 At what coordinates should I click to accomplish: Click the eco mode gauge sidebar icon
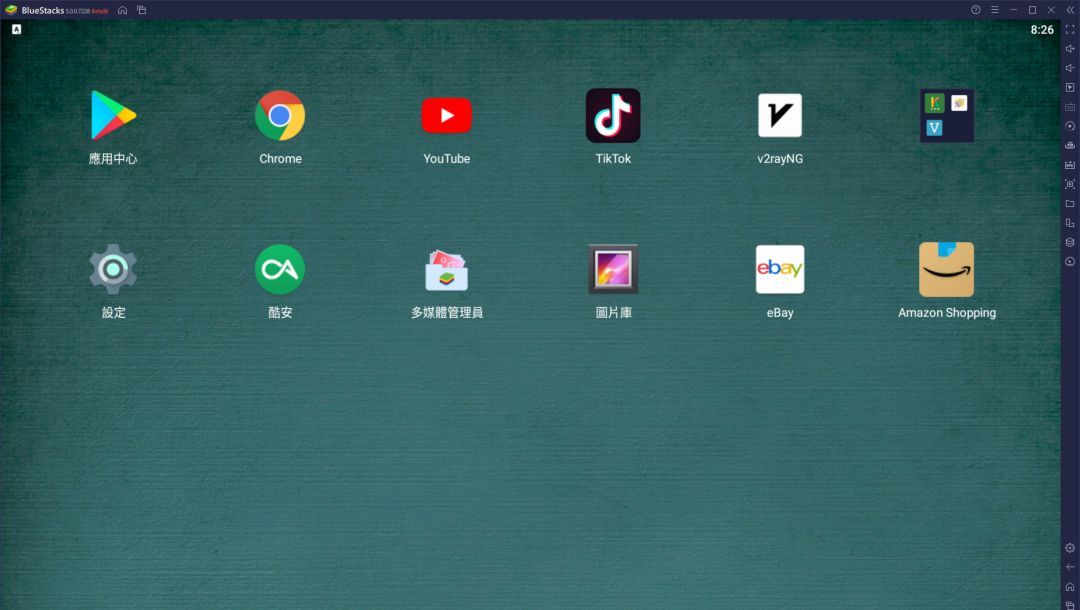[1070, 261]
